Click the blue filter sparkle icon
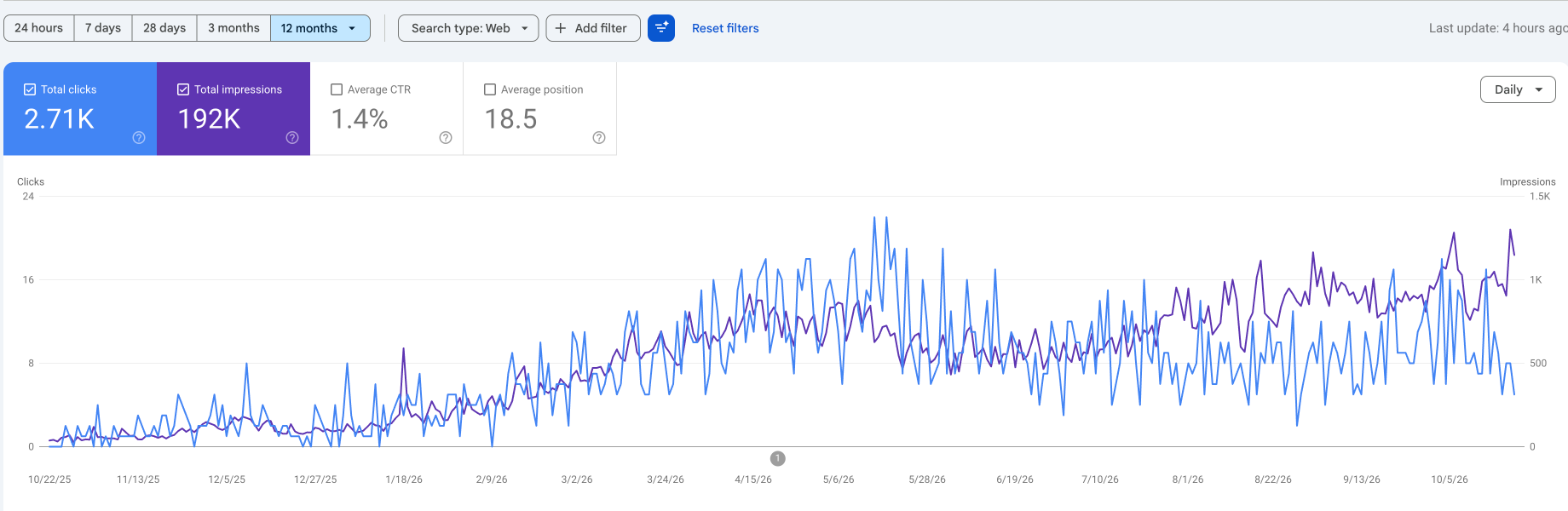 pos(661,28)
